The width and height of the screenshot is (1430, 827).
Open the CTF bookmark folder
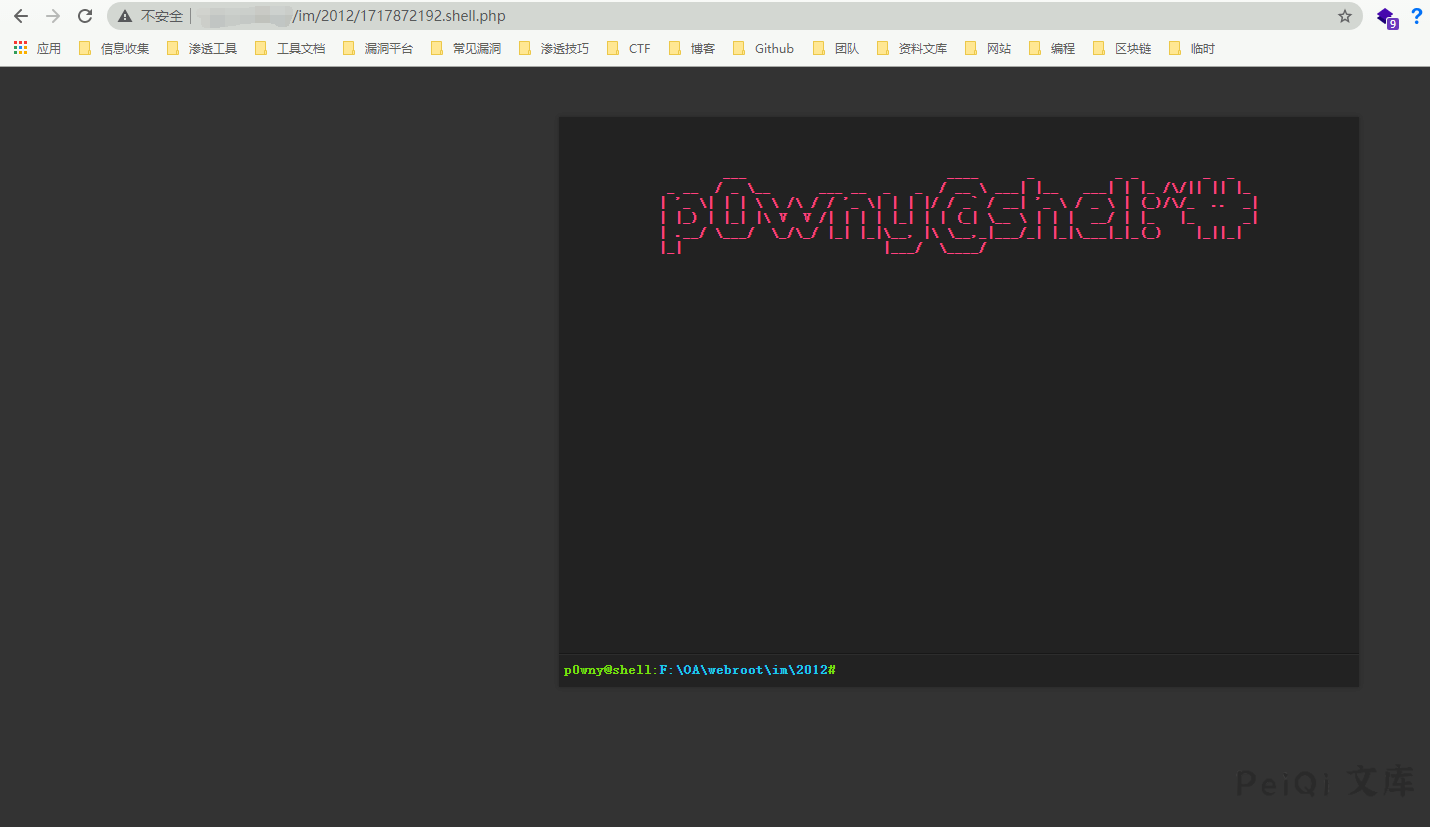coord(628,48)
